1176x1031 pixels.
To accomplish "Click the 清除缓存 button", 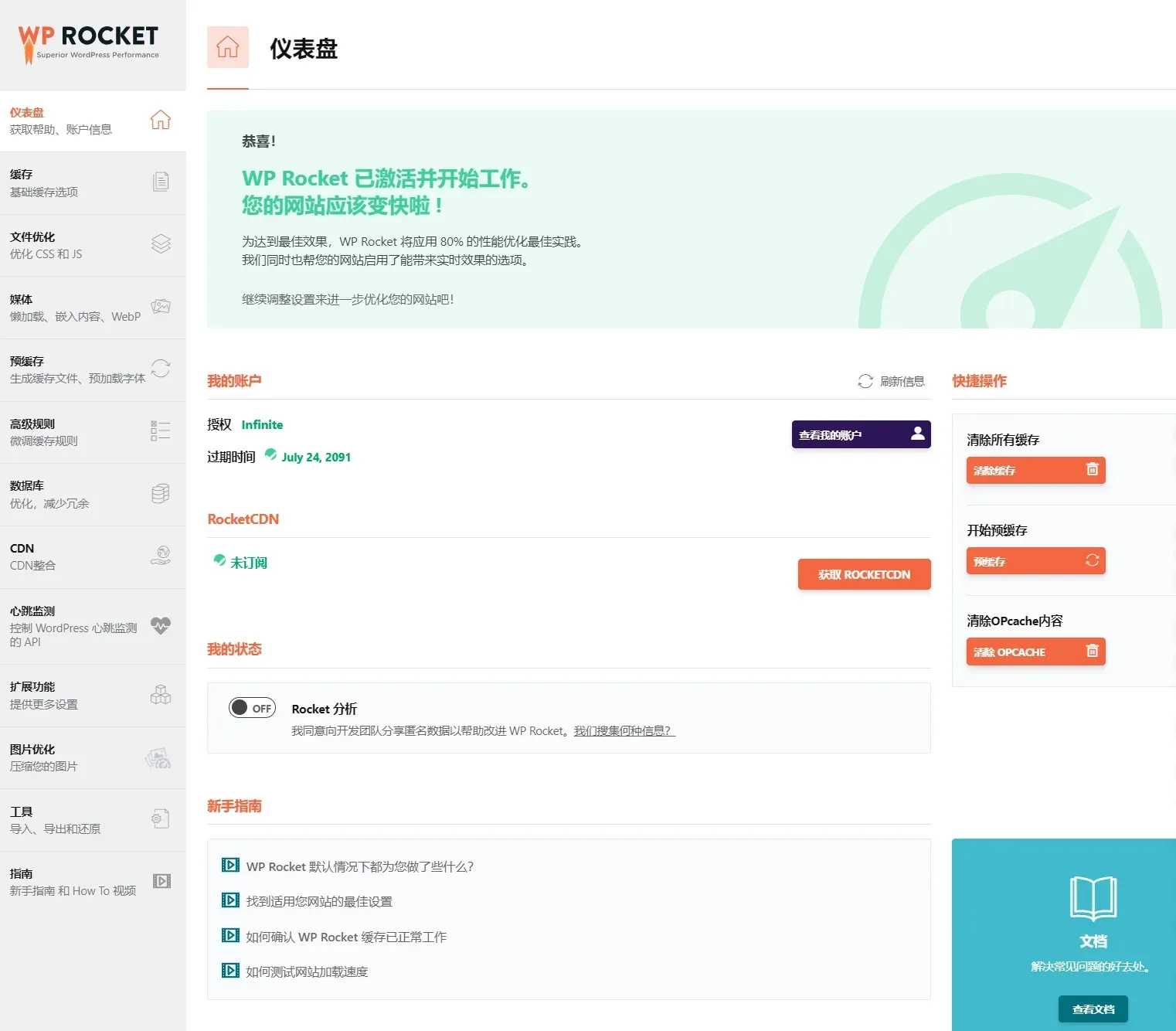I will (1036, 470).
